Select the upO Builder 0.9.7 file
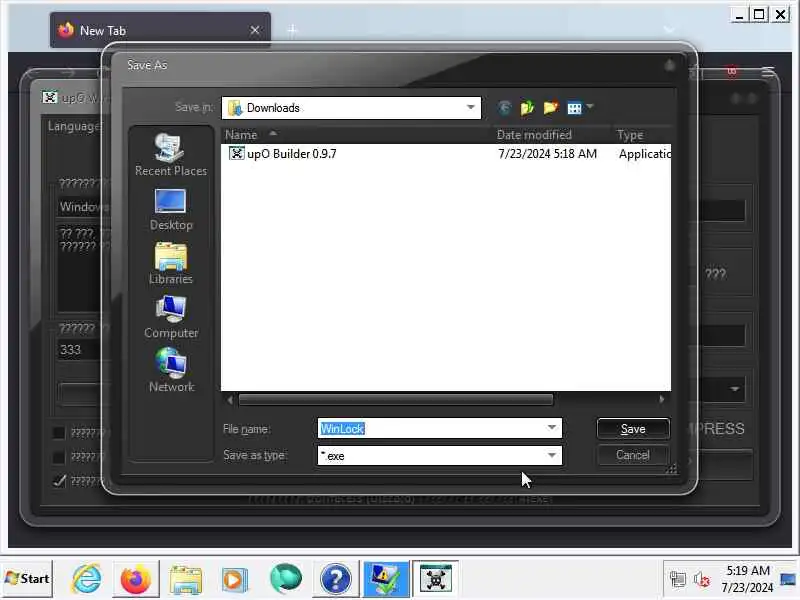800x600 pixels. point(291,154)
